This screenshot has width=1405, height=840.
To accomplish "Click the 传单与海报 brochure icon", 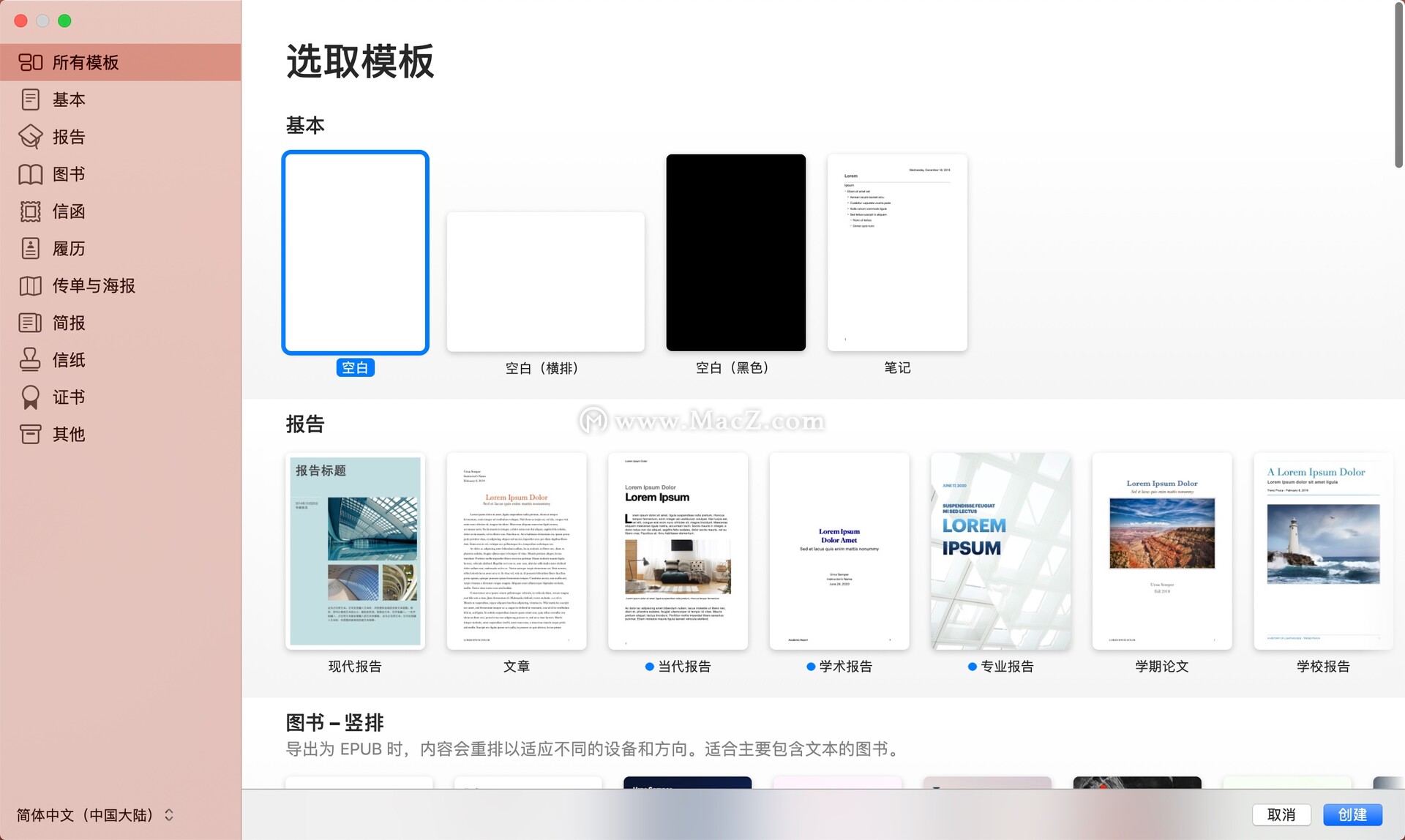I will click(x=31, y=286).
